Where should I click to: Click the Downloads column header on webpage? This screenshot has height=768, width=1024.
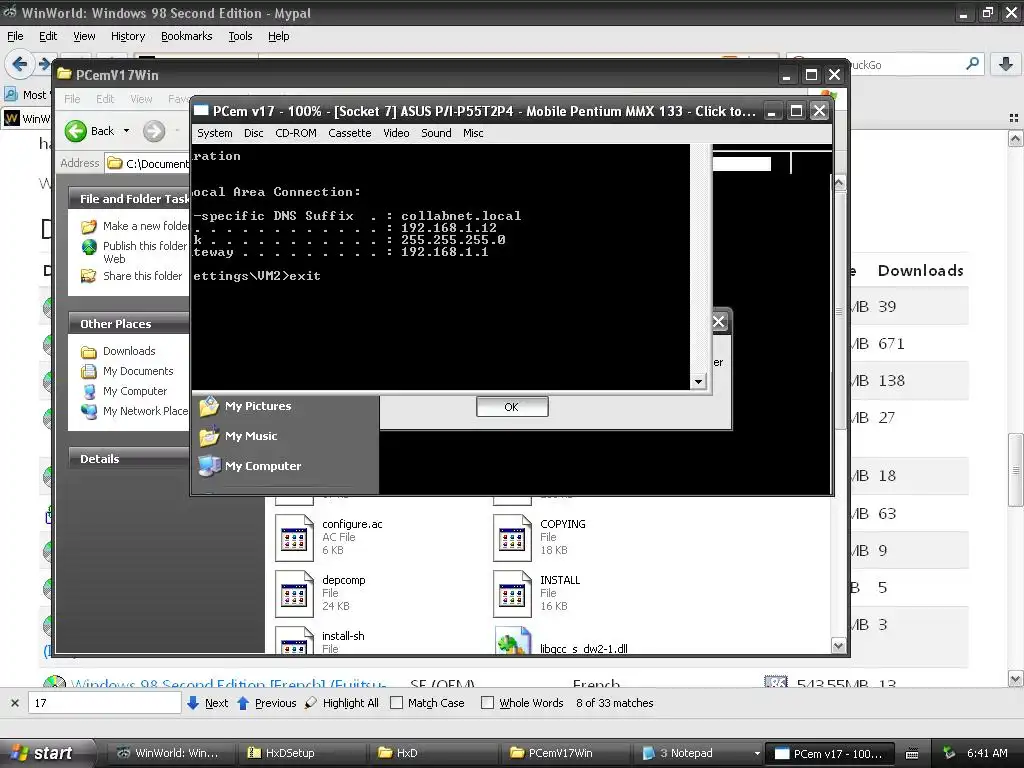coord(920,270)
